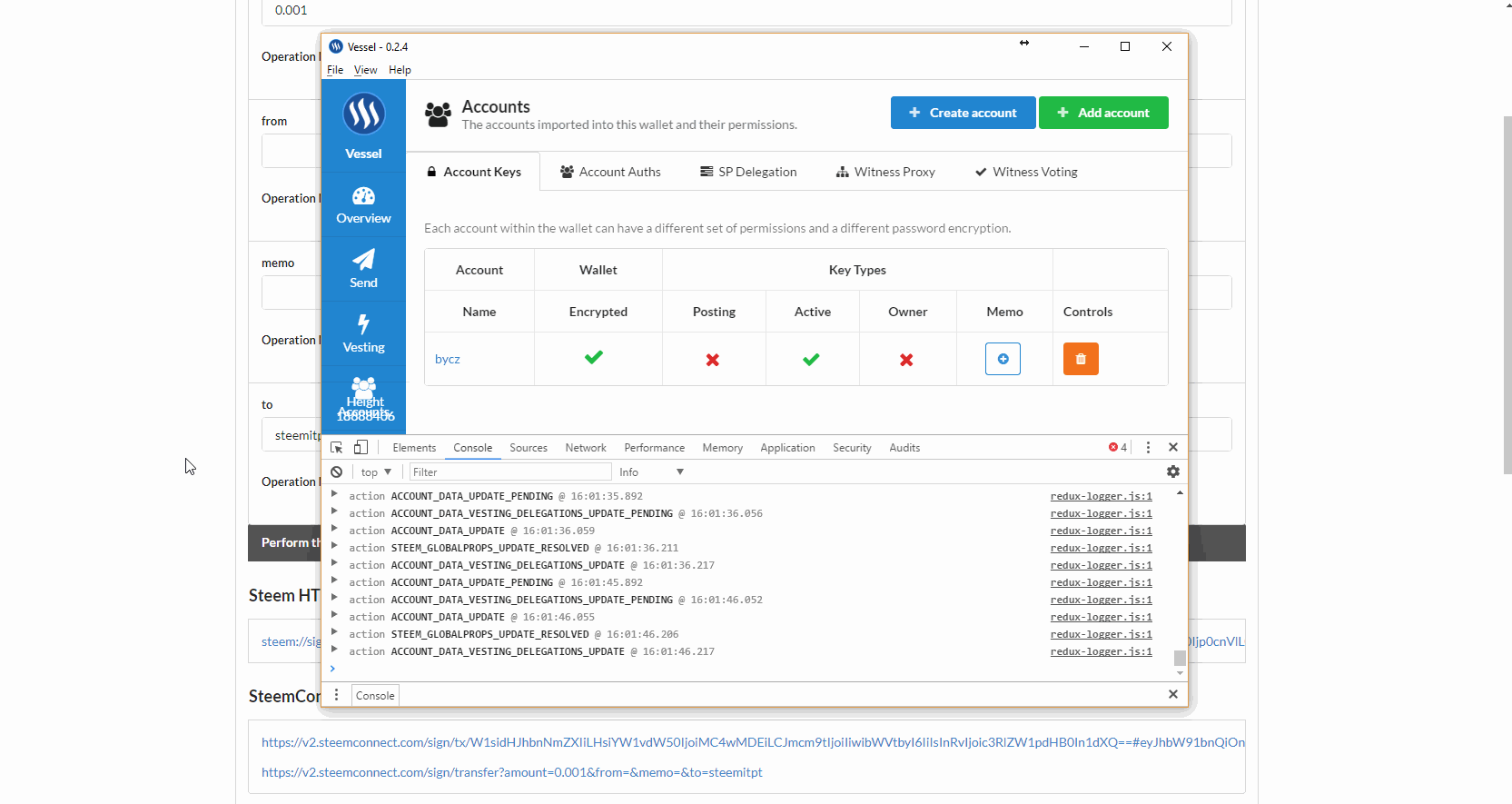
Task: Expand the ACCOUNT_DATA_UPDATE 16:01:36.059 log entry
Action: tap(334, 529)
